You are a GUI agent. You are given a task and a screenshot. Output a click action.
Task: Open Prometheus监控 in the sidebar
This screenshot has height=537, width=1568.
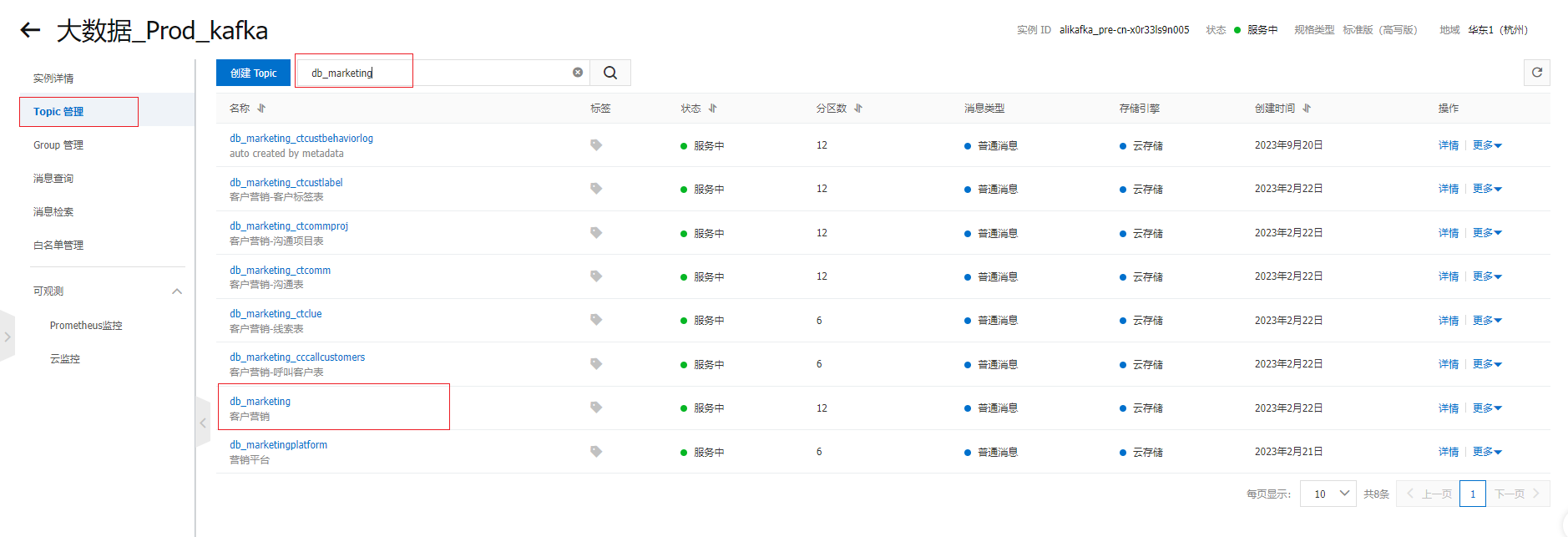pyautogui.click(x=86, y=326)
